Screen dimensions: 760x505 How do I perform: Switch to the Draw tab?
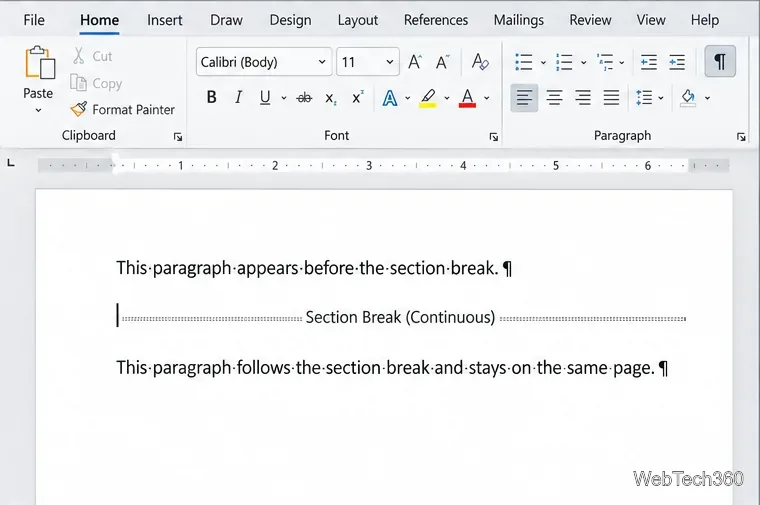226,20
